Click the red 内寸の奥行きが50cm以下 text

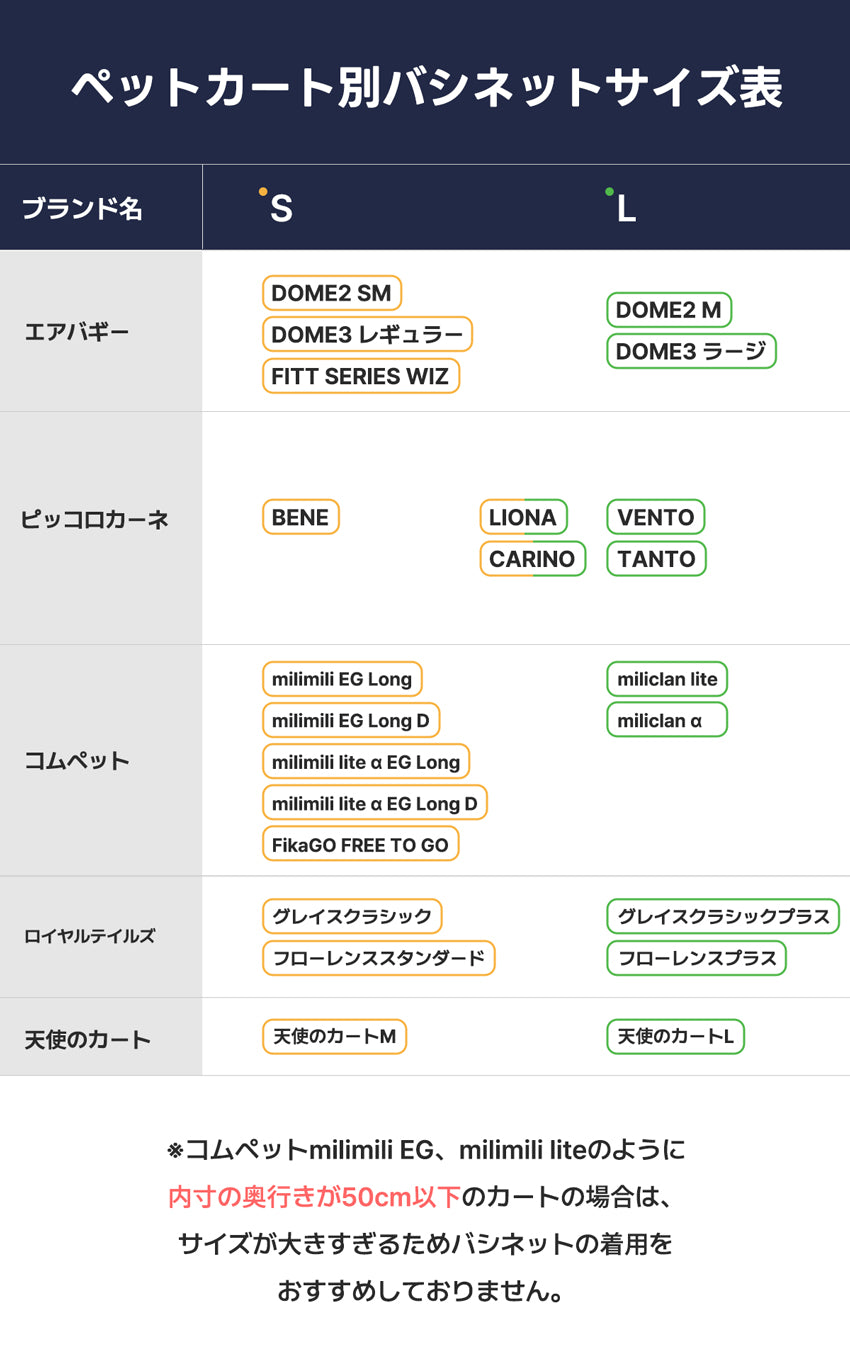point(315,1196)
